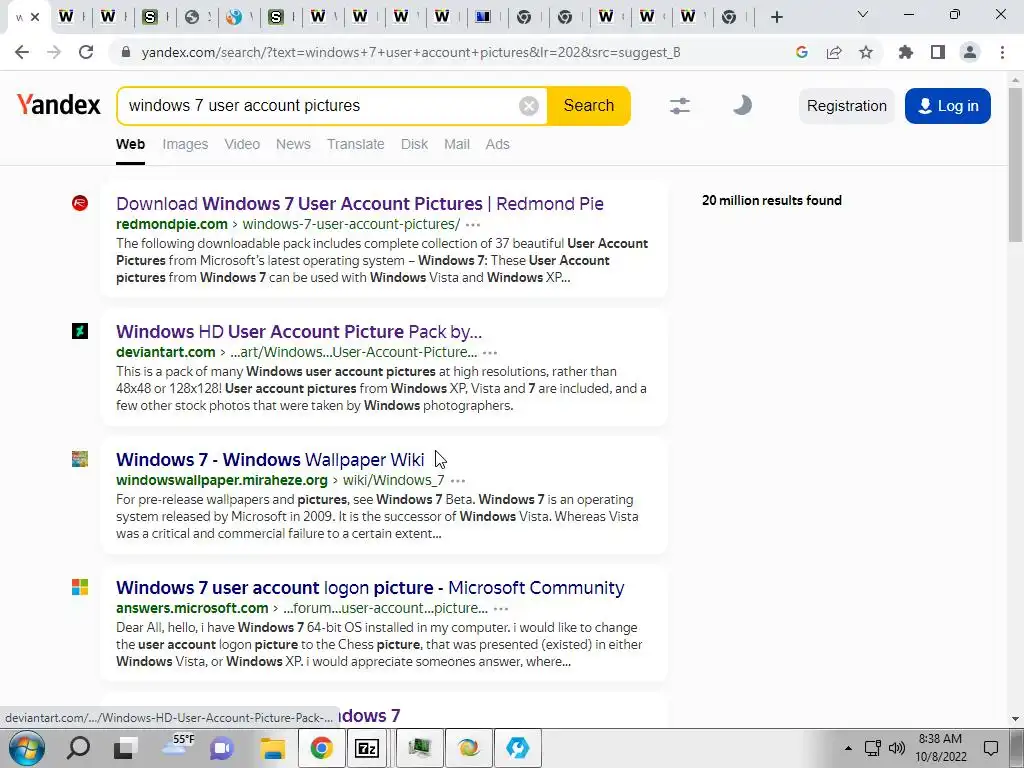This screenshot has height=768, width=1024.
Task: Open taskbar clock showing 8:38 AM
Action: 940,748
